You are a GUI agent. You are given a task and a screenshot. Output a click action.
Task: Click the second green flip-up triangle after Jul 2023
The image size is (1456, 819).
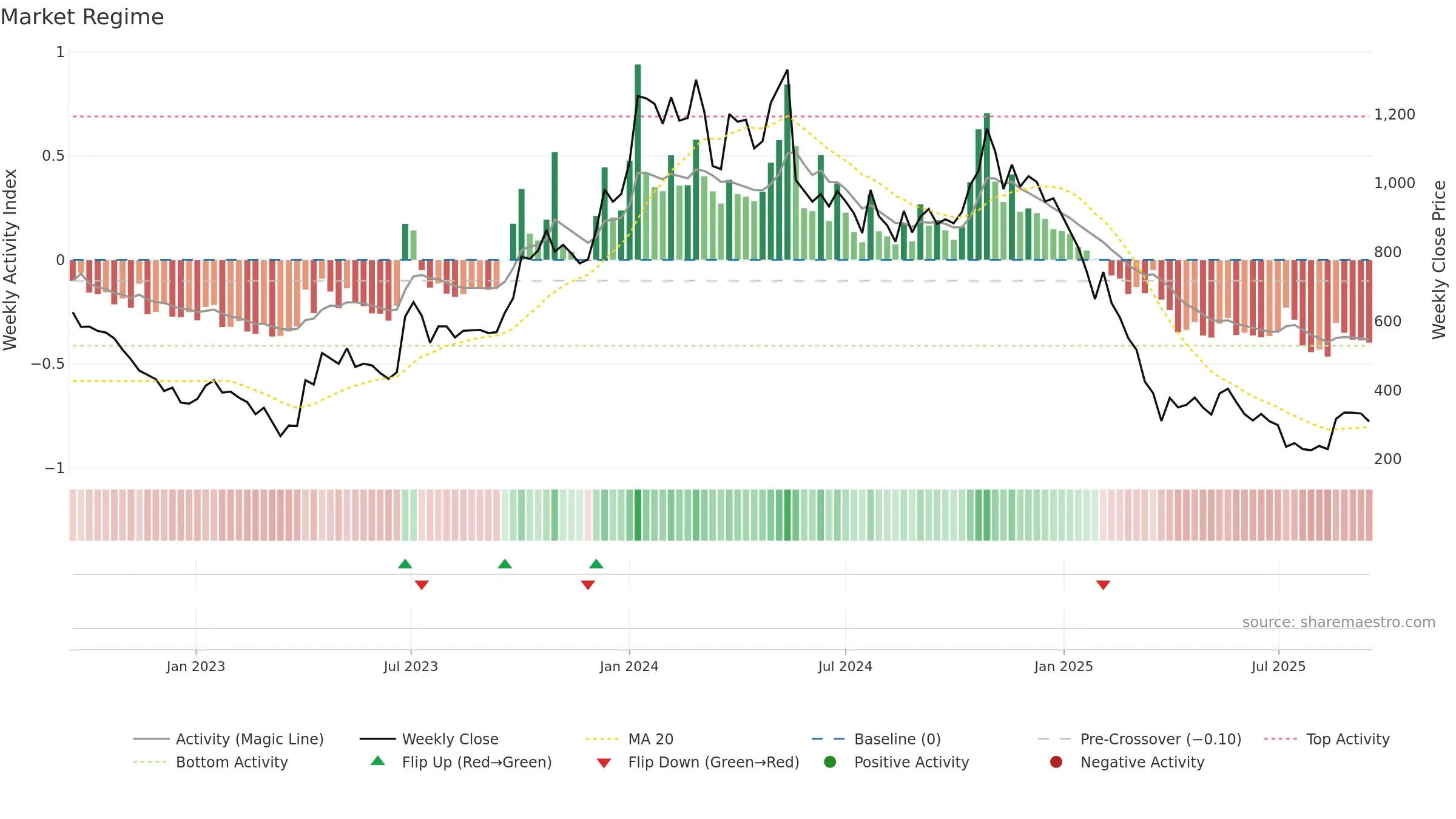coord(505,564)
